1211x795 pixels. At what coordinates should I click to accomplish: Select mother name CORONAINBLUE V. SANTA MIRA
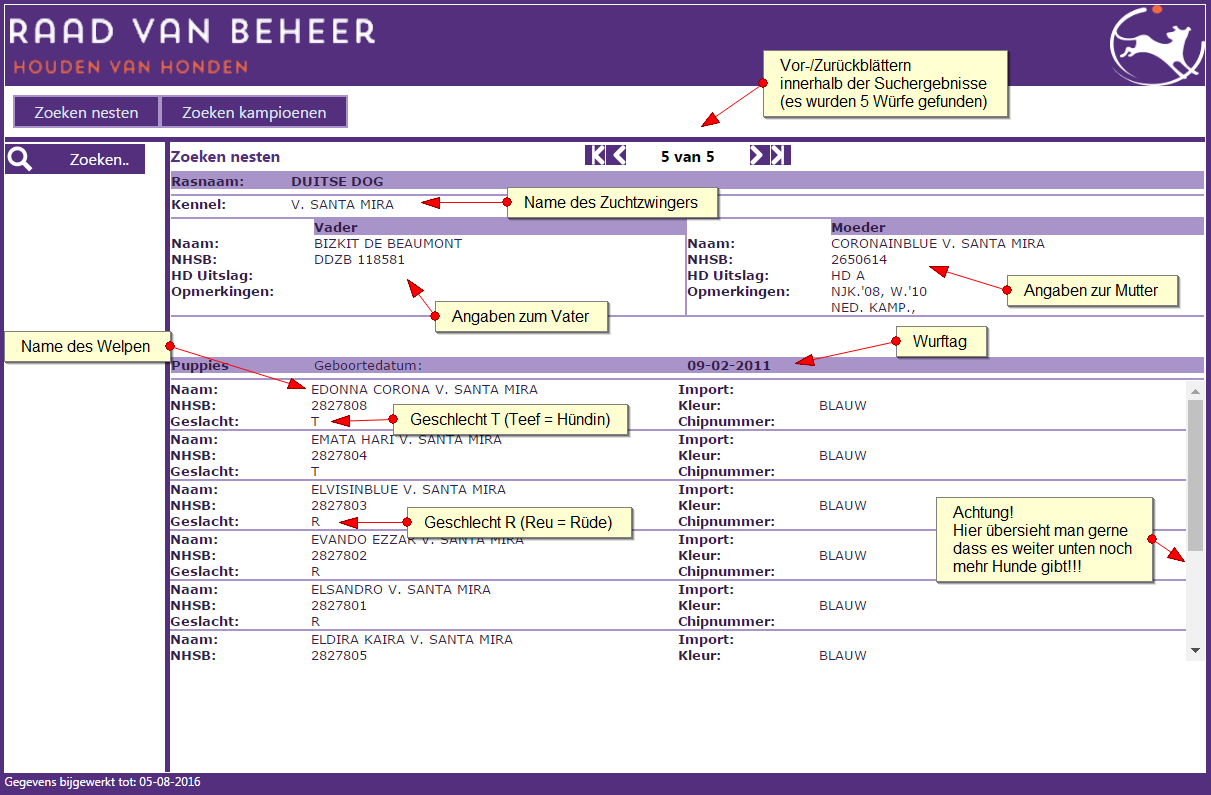pyautogui.click(x=938, y=243)
